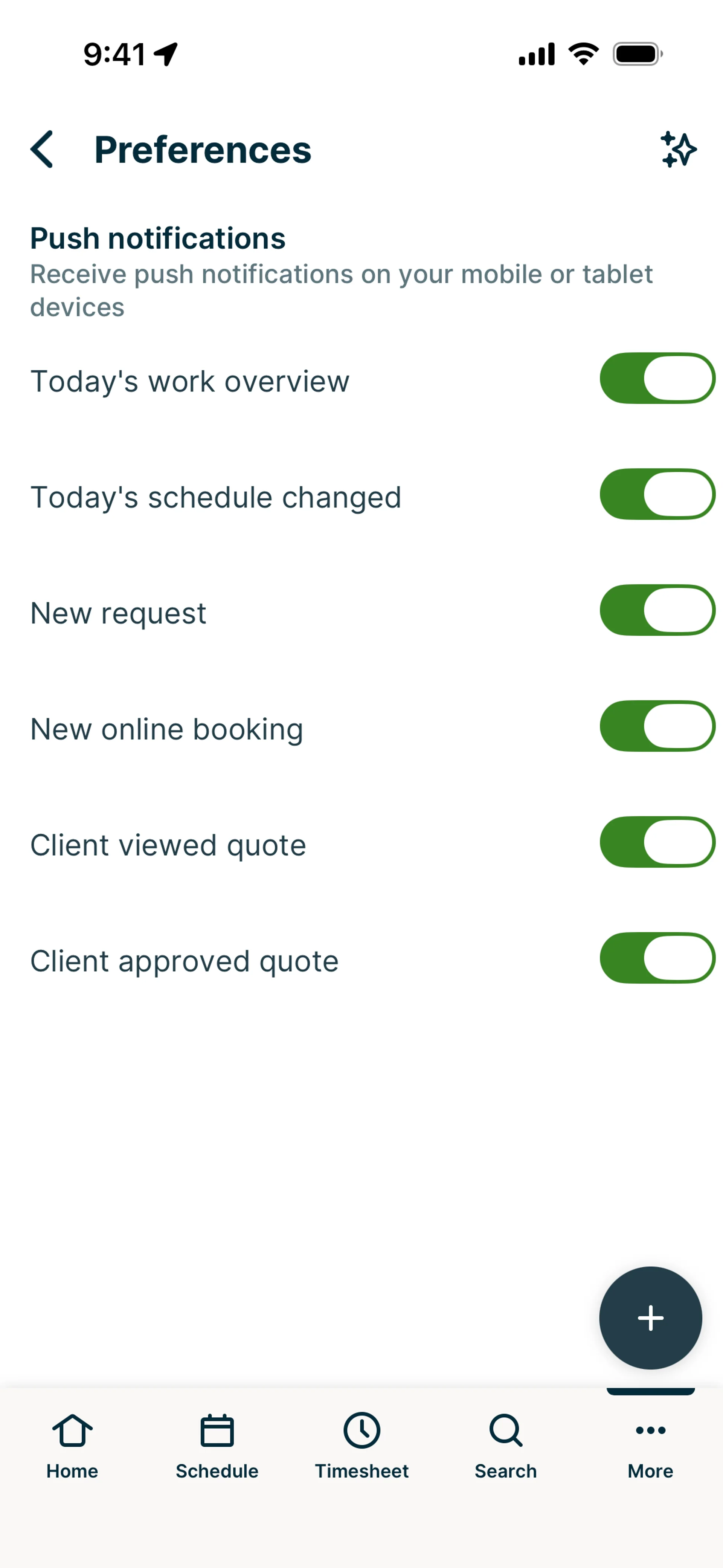
Task: Switch to the Timesheet tab label
Action: click(361, 1471)
